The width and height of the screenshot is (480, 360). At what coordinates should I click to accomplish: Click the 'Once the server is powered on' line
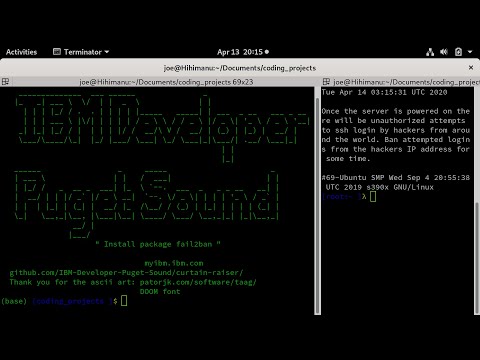click(396, 111)
